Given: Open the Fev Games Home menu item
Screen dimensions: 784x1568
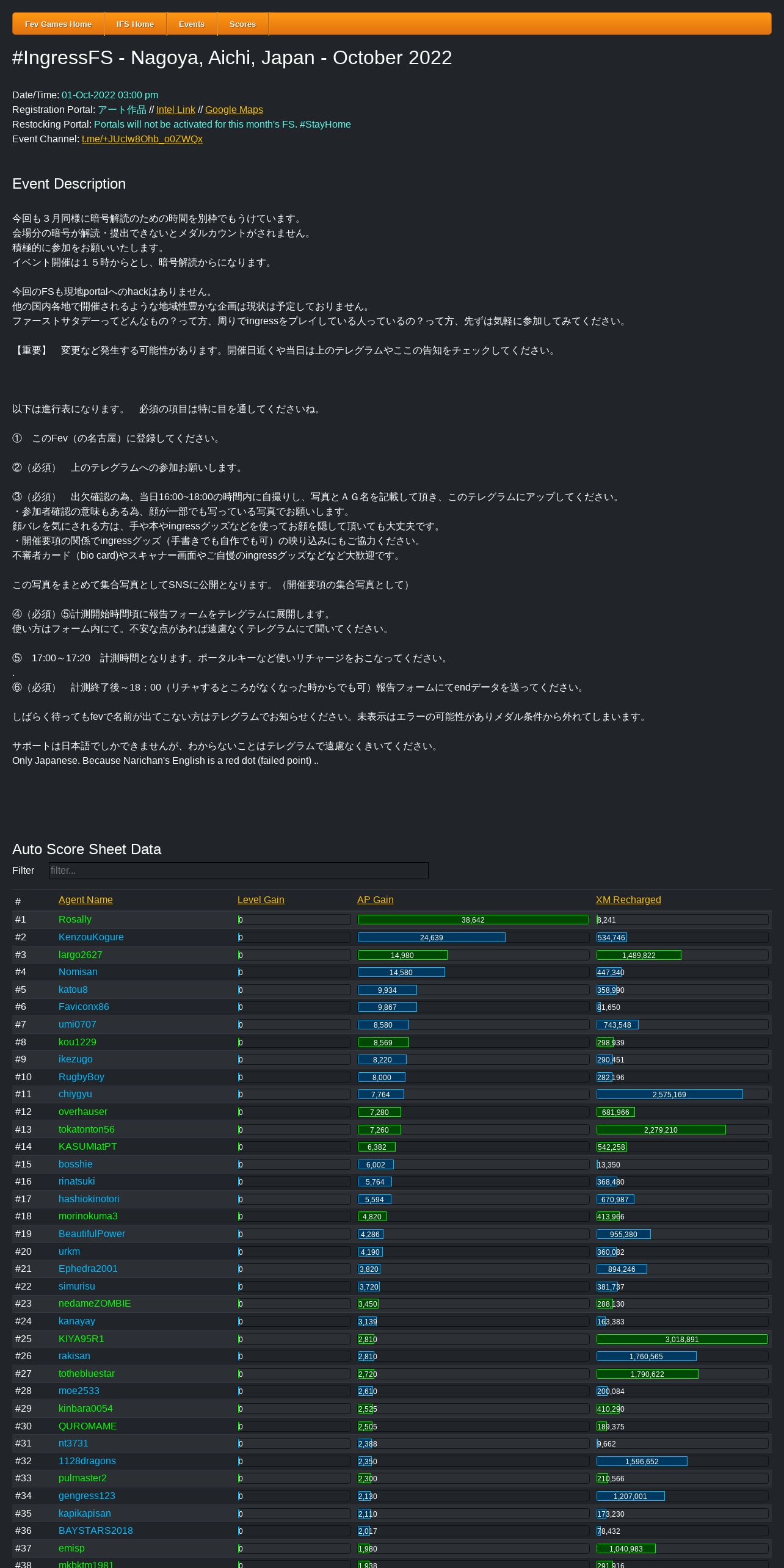Looking at the screenshot, I should [x=58, y=24].
